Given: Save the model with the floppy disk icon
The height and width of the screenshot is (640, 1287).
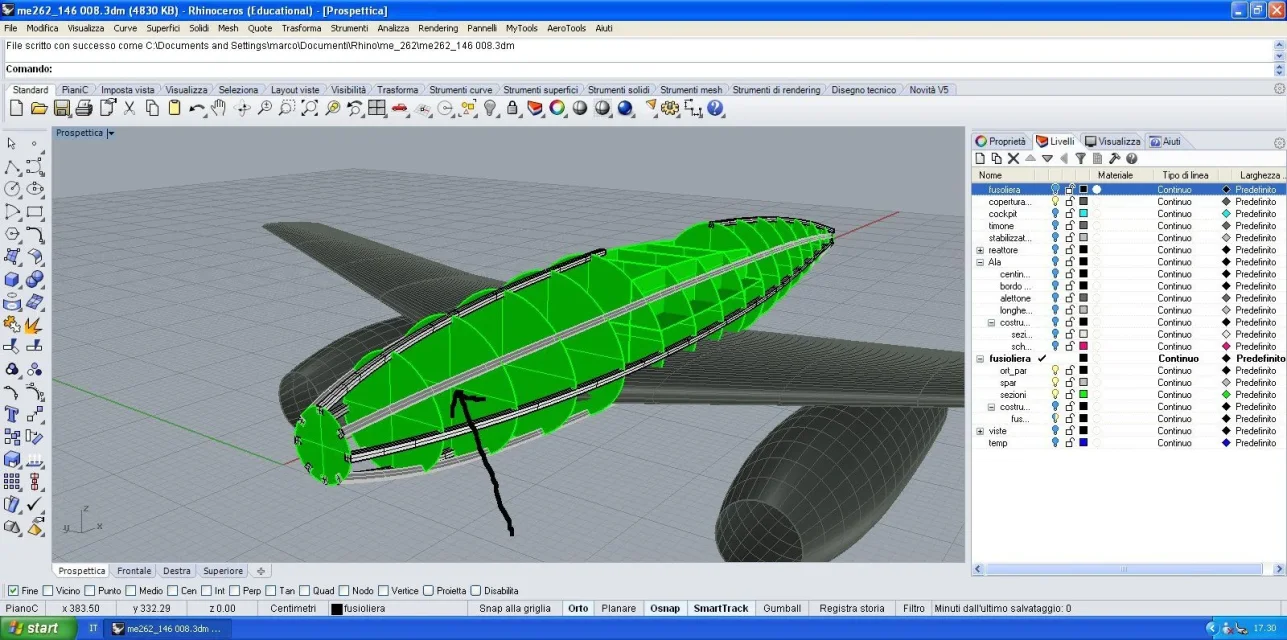Looking at the screenshot, I should [62, 108].
